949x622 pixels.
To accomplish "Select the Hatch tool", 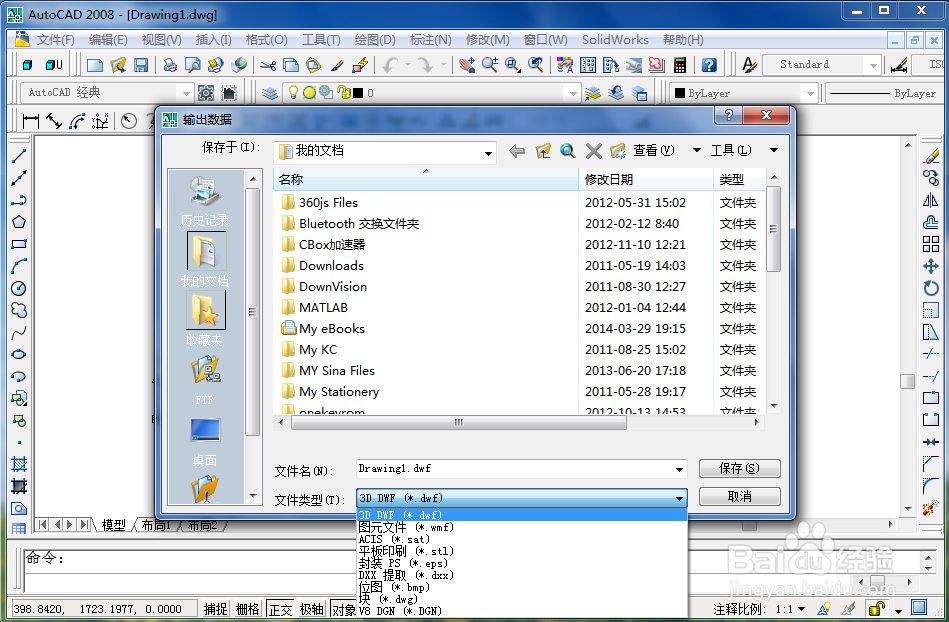I will [19, 465].
